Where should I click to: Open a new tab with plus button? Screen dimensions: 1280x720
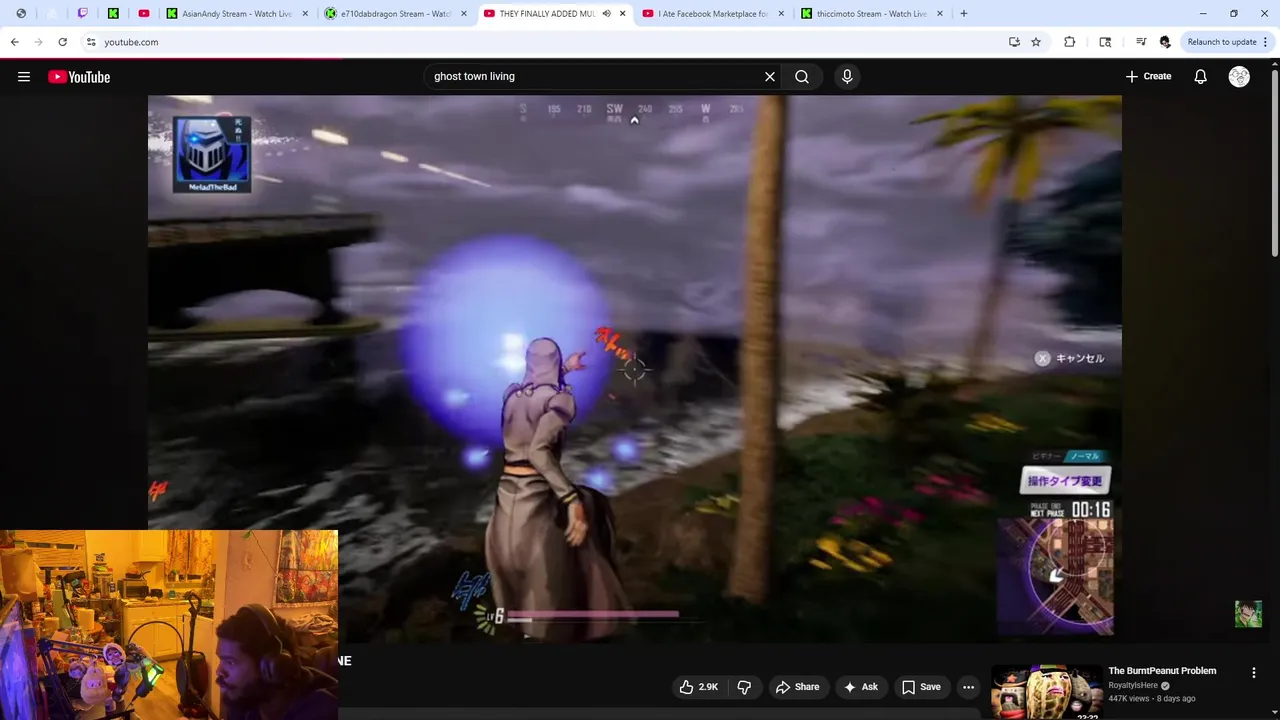964,14
